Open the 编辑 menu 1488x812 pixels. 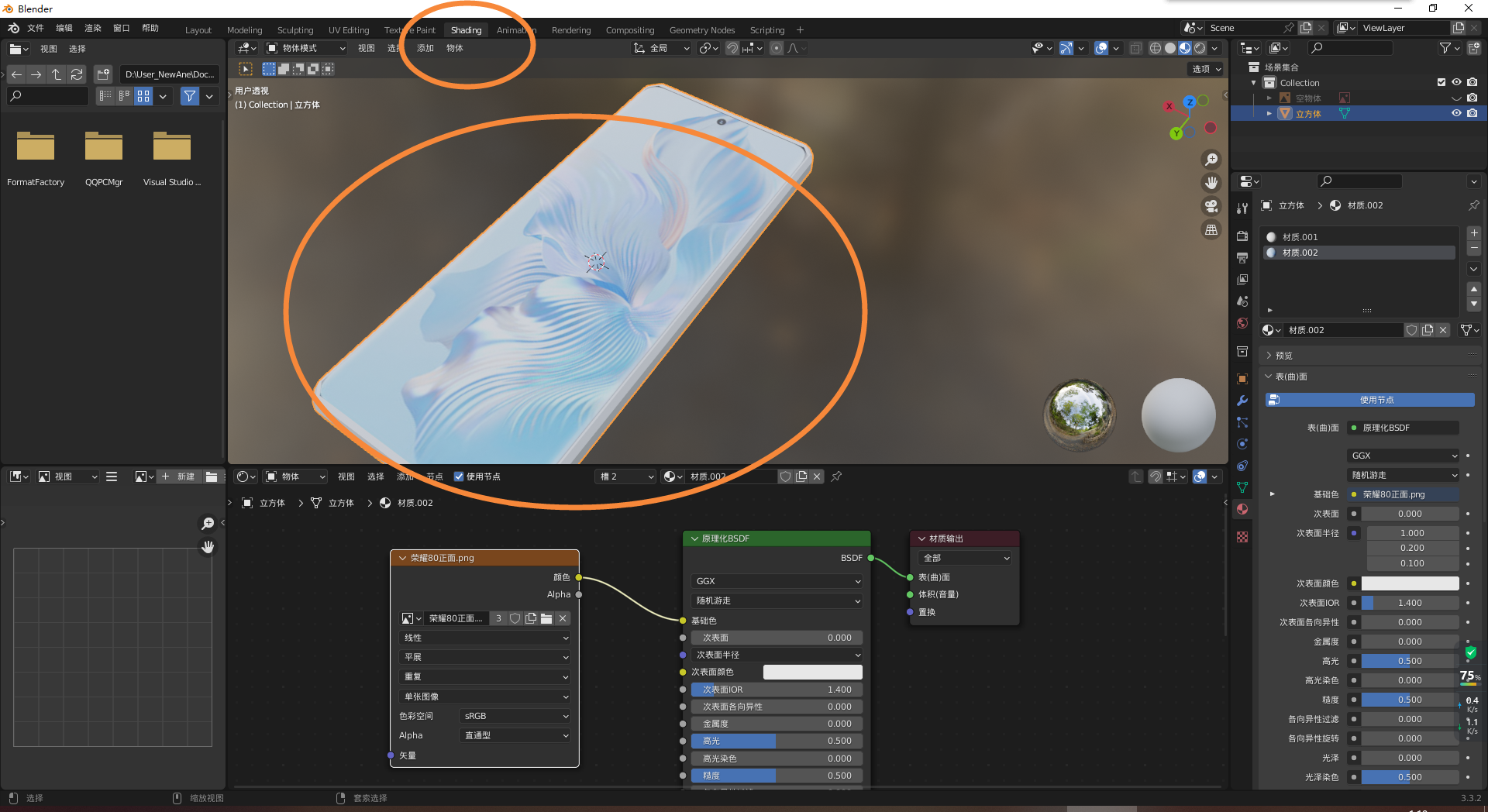coord(64,28)
